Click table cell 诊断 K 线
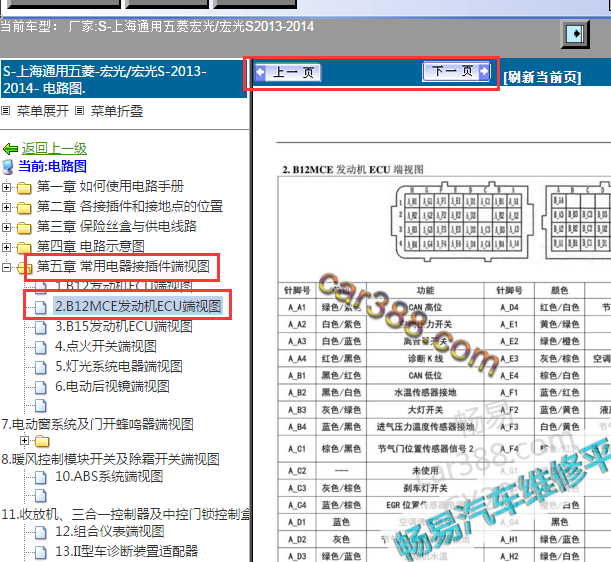This screenshot has width=611, height=562. pyautogui.click(x=425, y=359)
